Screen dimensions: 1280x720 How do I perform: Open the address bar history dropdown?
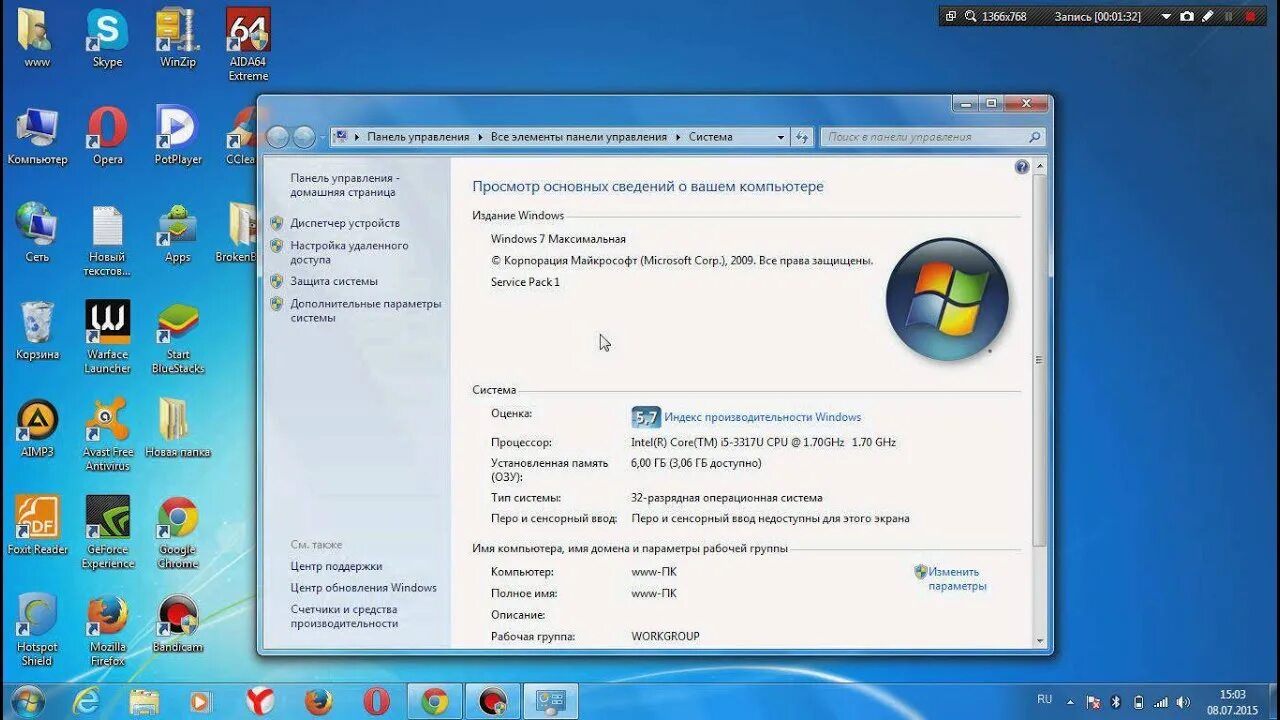tap(781, 137)
